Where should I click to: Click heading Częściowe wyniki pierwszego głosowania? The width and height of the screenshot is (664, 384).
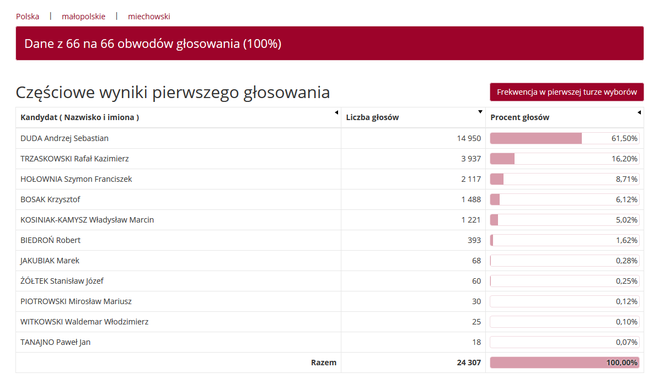click(x=173, y=92)
